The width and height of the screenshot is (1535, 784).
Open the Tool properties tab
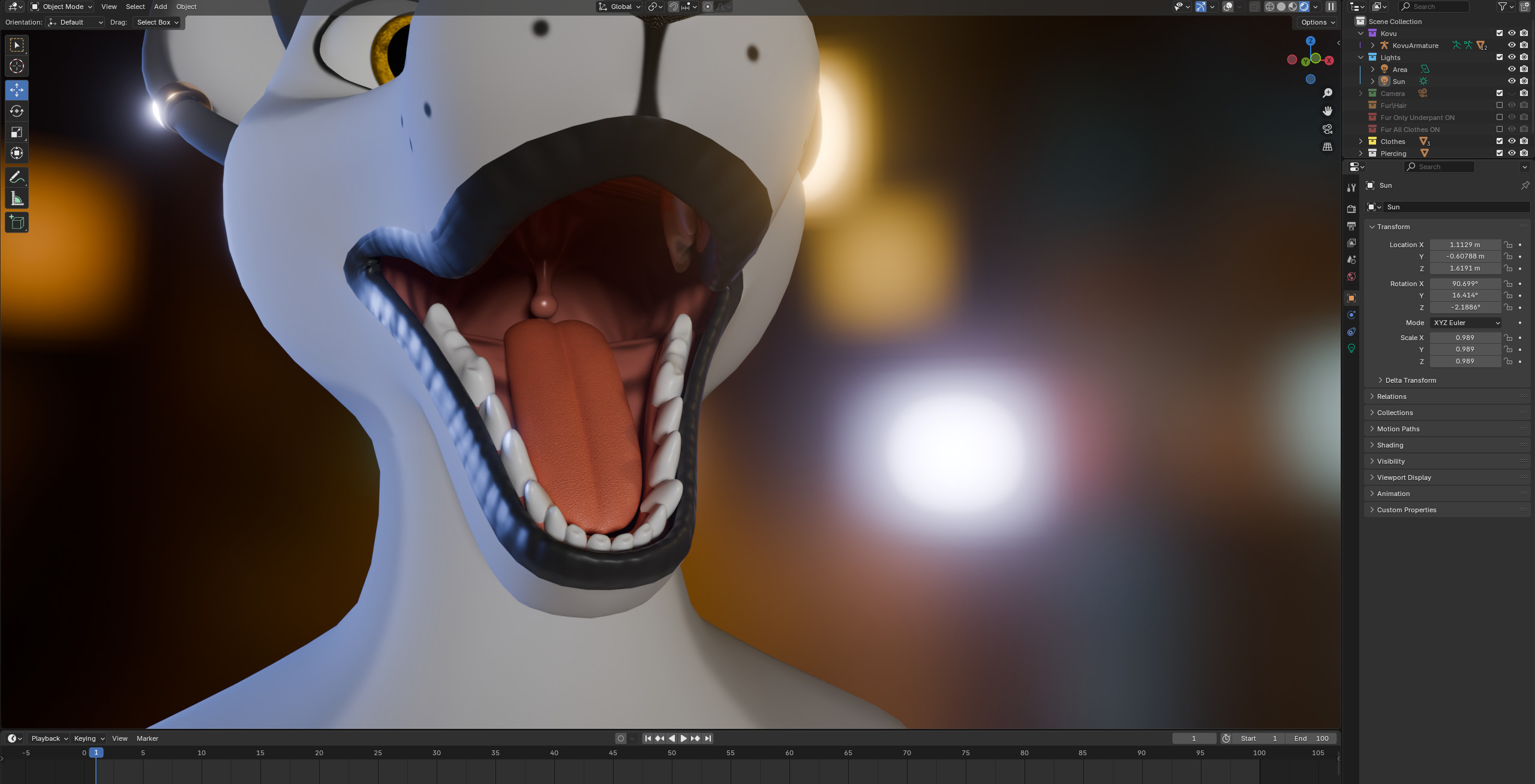tap(1351, 188)
